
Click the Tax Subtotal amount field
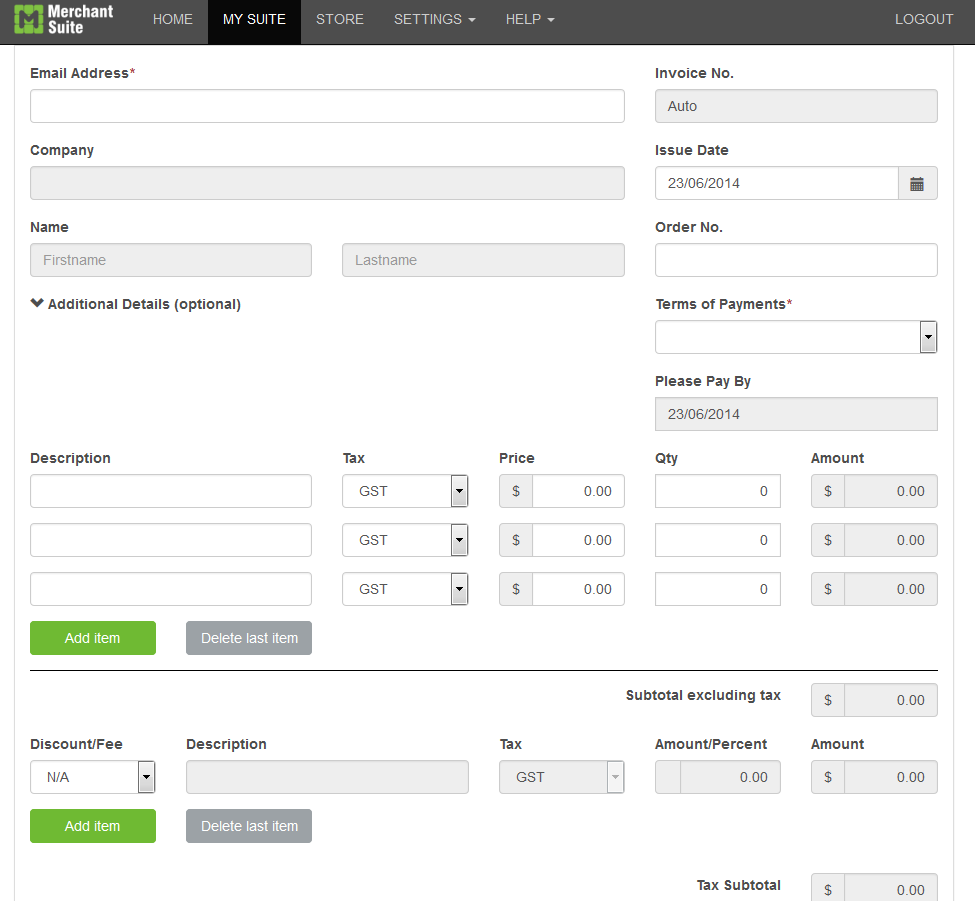pos(890,889)
